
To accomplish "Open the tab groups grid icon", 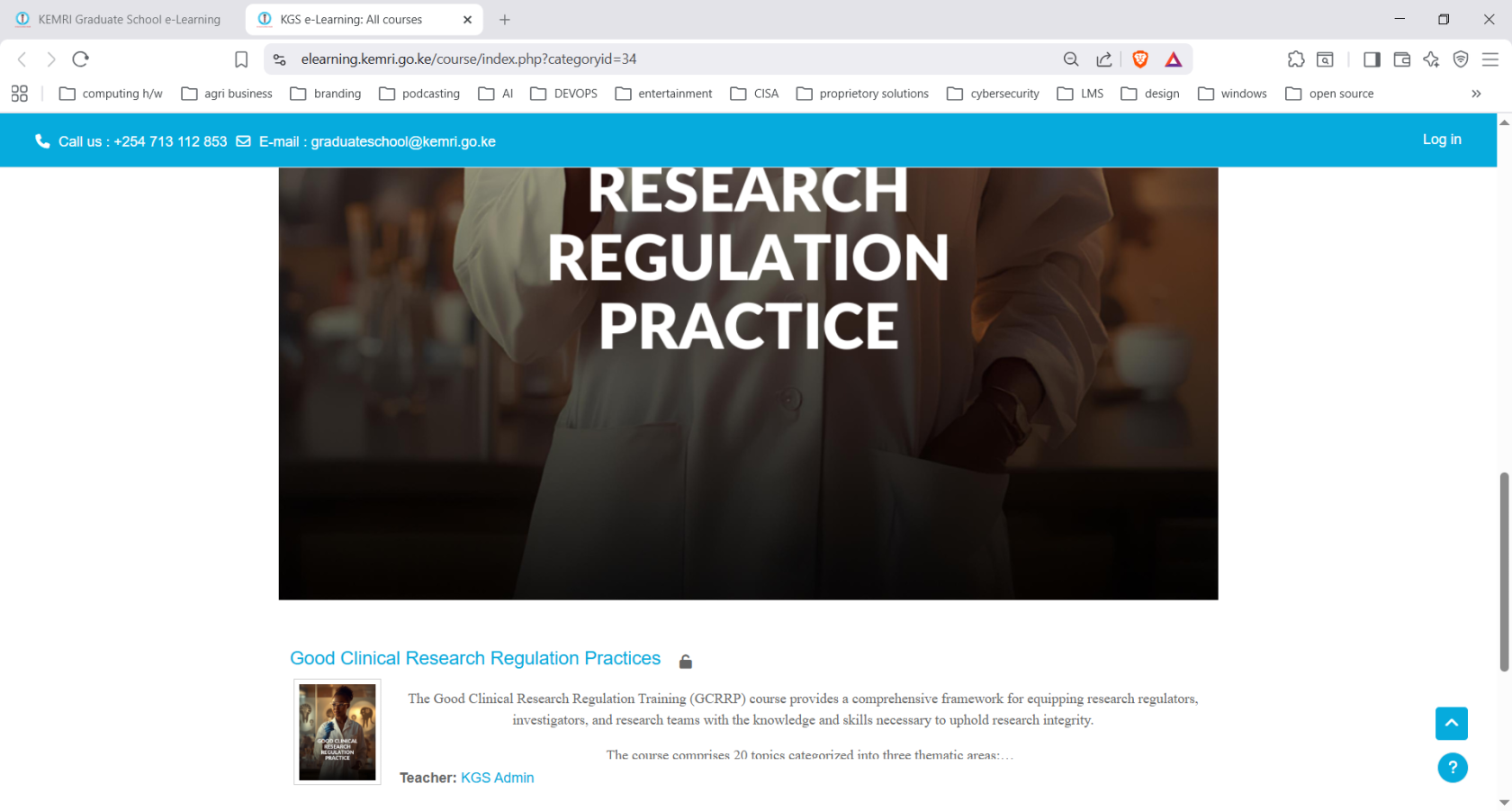I will click(x=19, y=93).
